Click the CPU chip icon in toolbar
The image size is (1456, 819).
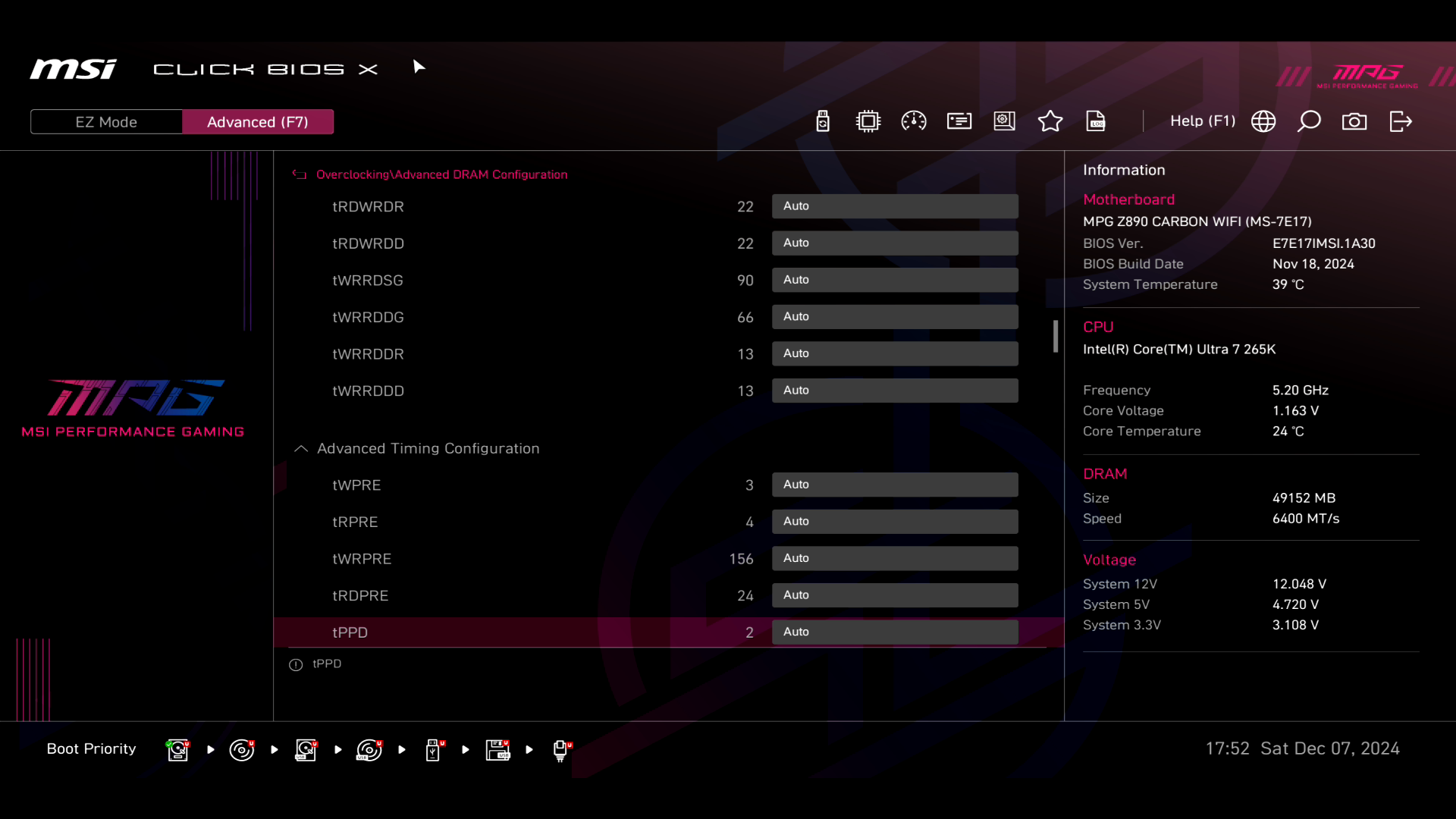tap(868, 121)
